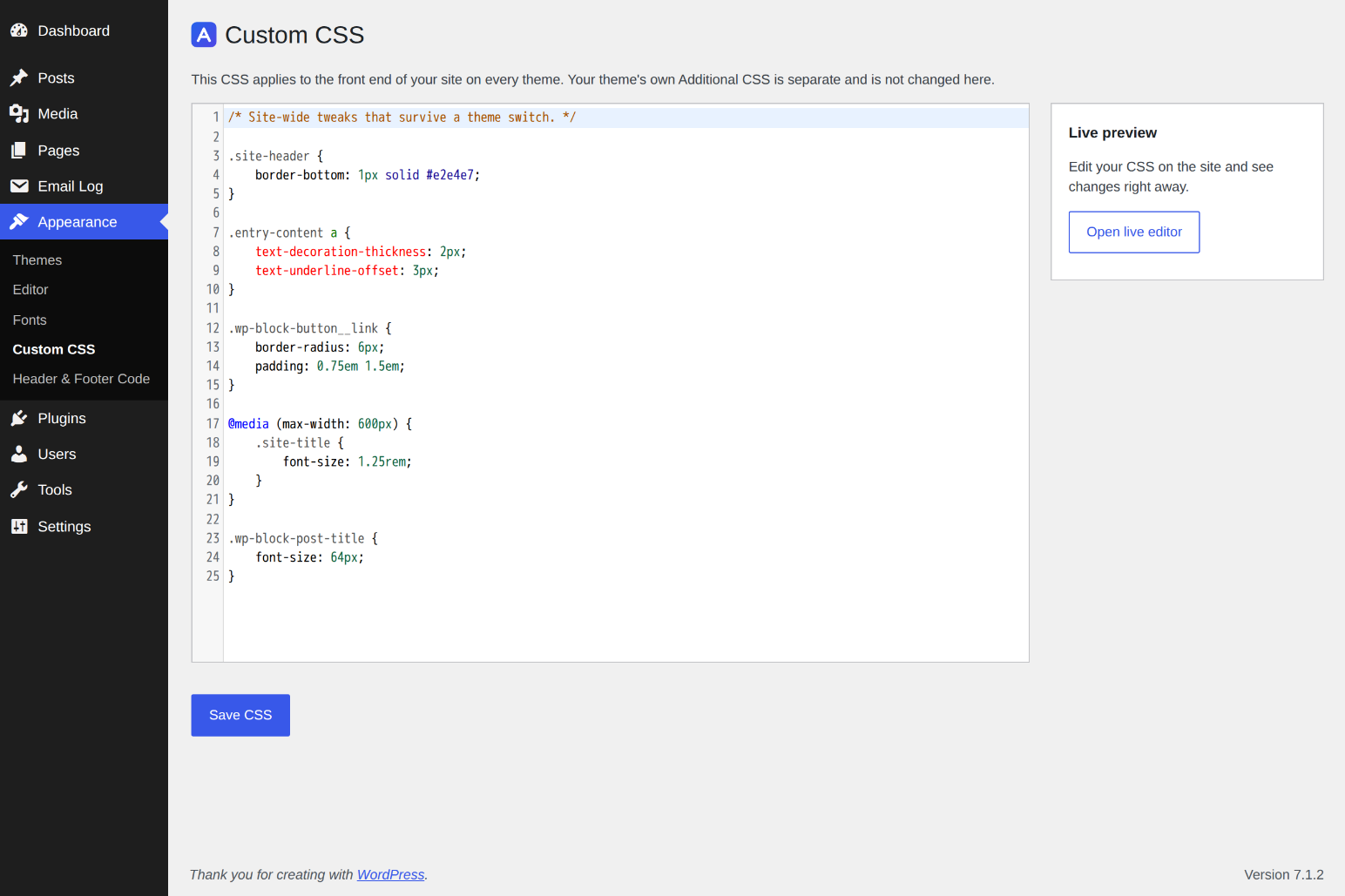Click the Save CSS button
Screen dimensions: 1345x896
pyautogui.click(x=240, y=715)
